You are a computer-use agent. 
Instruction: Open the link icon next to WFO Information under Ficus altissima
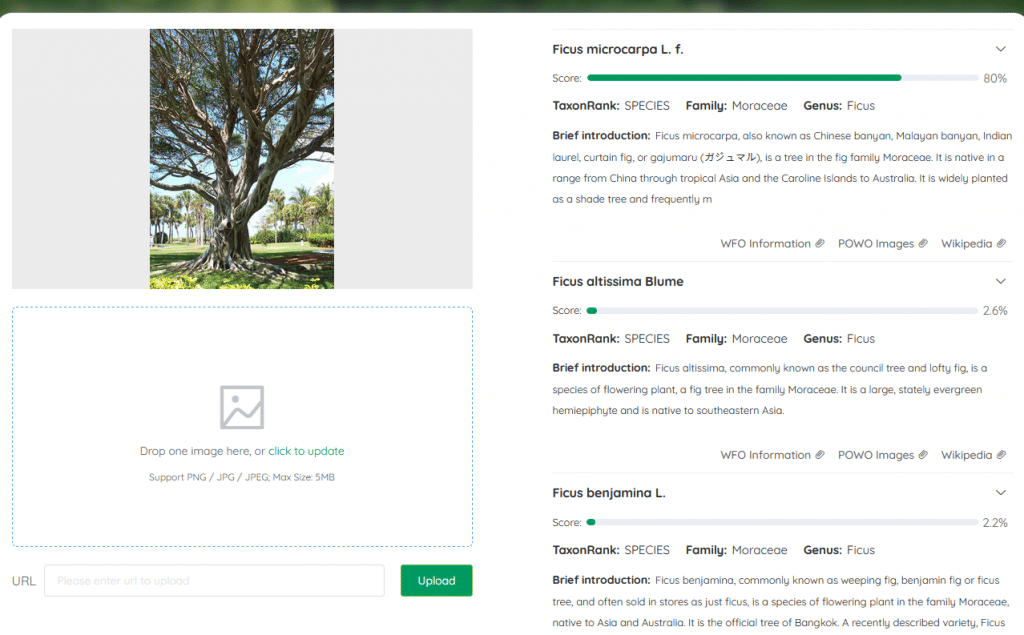[x=820, y=455]
